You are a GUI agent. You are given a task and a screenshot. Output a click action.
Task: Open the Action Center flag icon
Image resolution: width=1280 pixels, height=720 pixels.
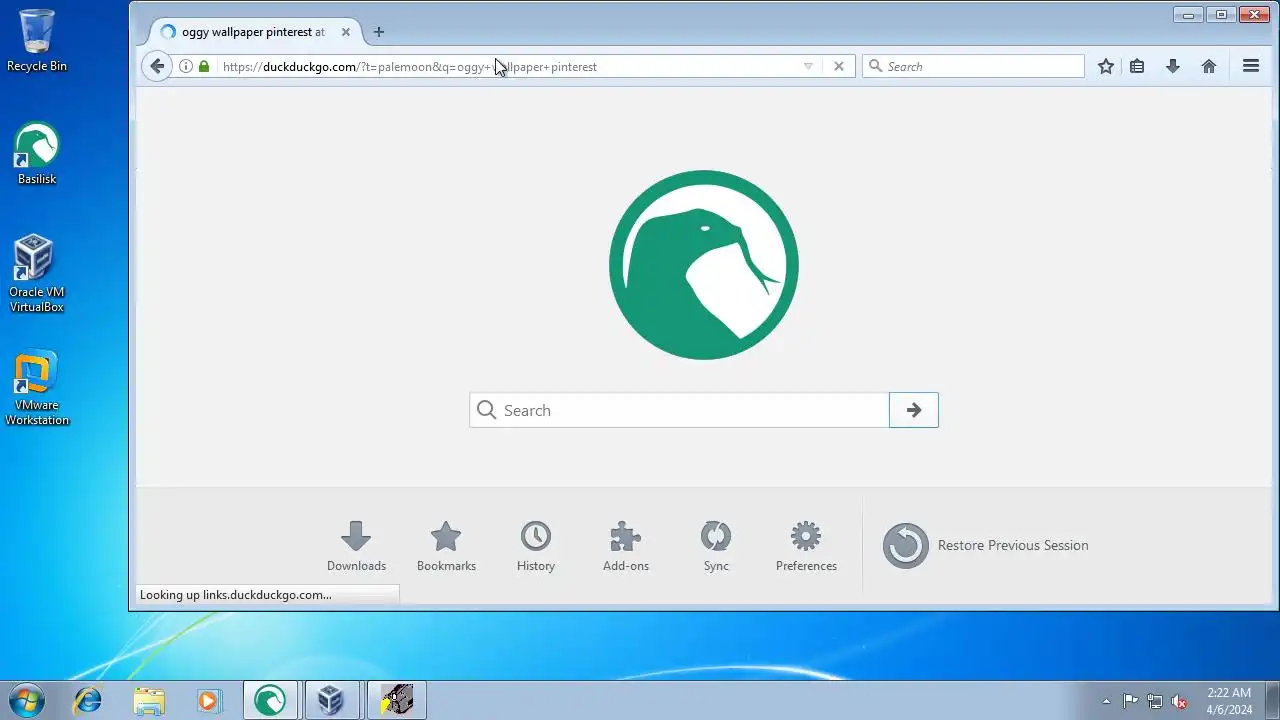(1130, 701)
